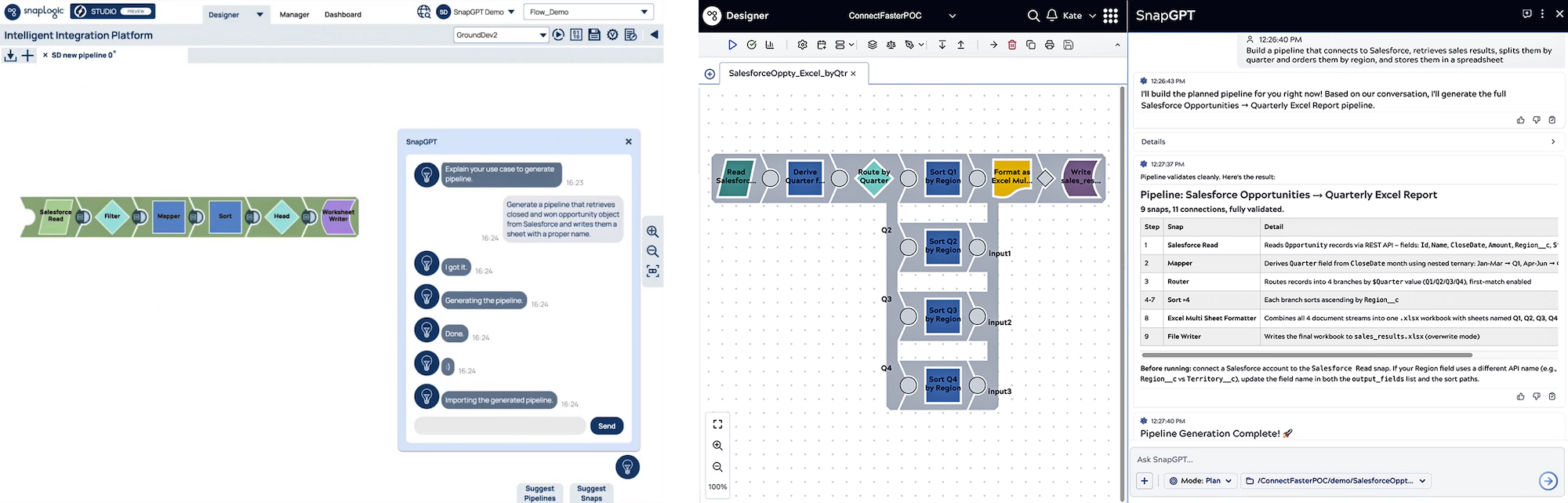
Task: Add a new pipeline with the plus icon in old Studio
Action: [28, 55]
